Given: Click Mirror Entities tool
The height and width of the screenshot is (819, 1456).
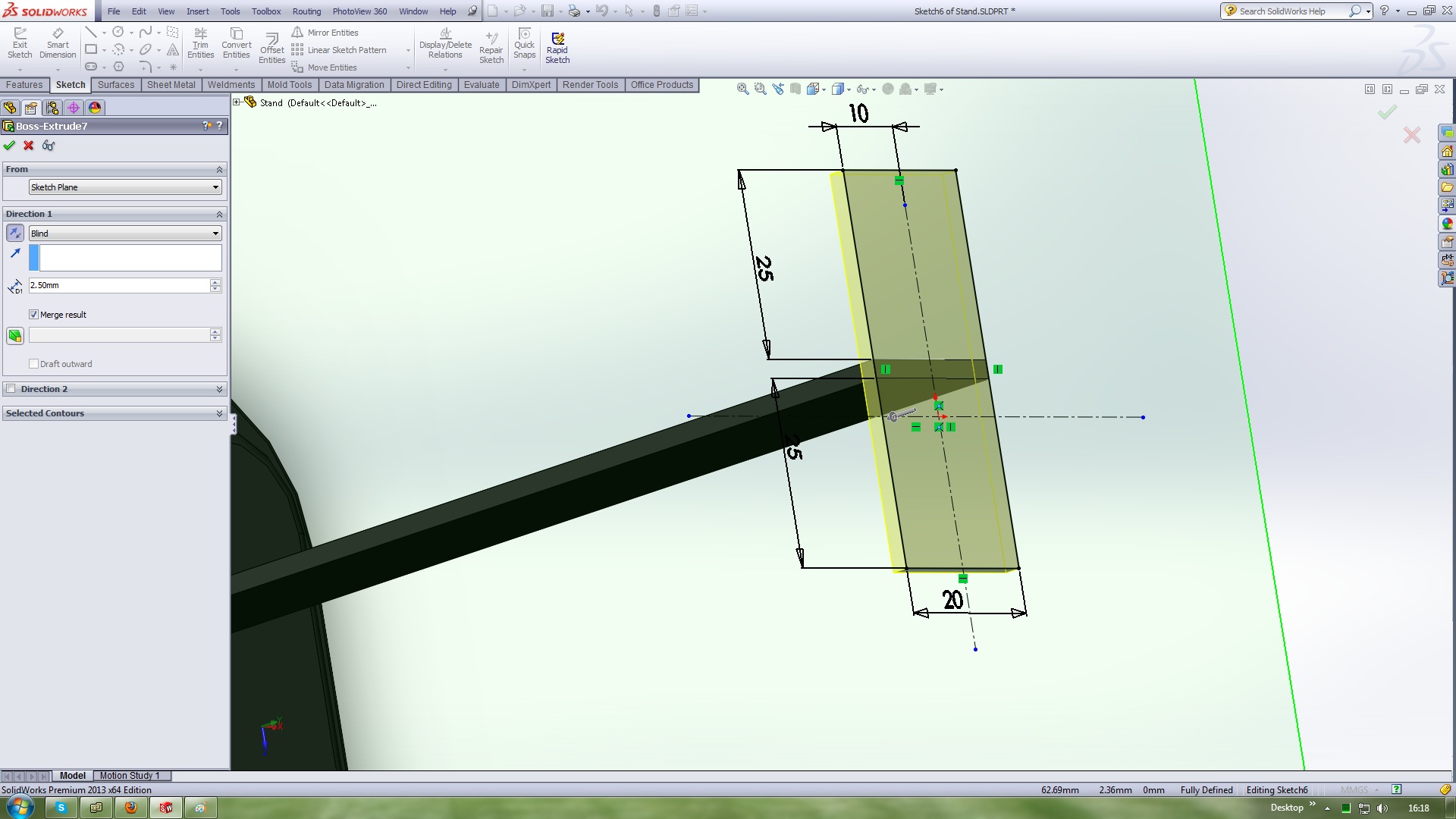Looking at the screenshot, I should pos(325,33).
